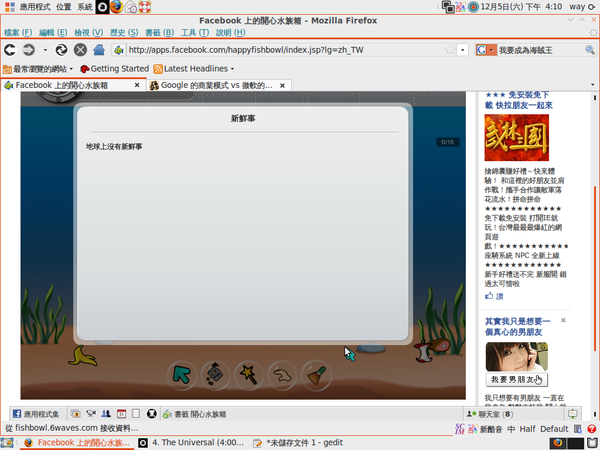
Task: Click the girl photo ad thumbnail
Action: (517, 357)
